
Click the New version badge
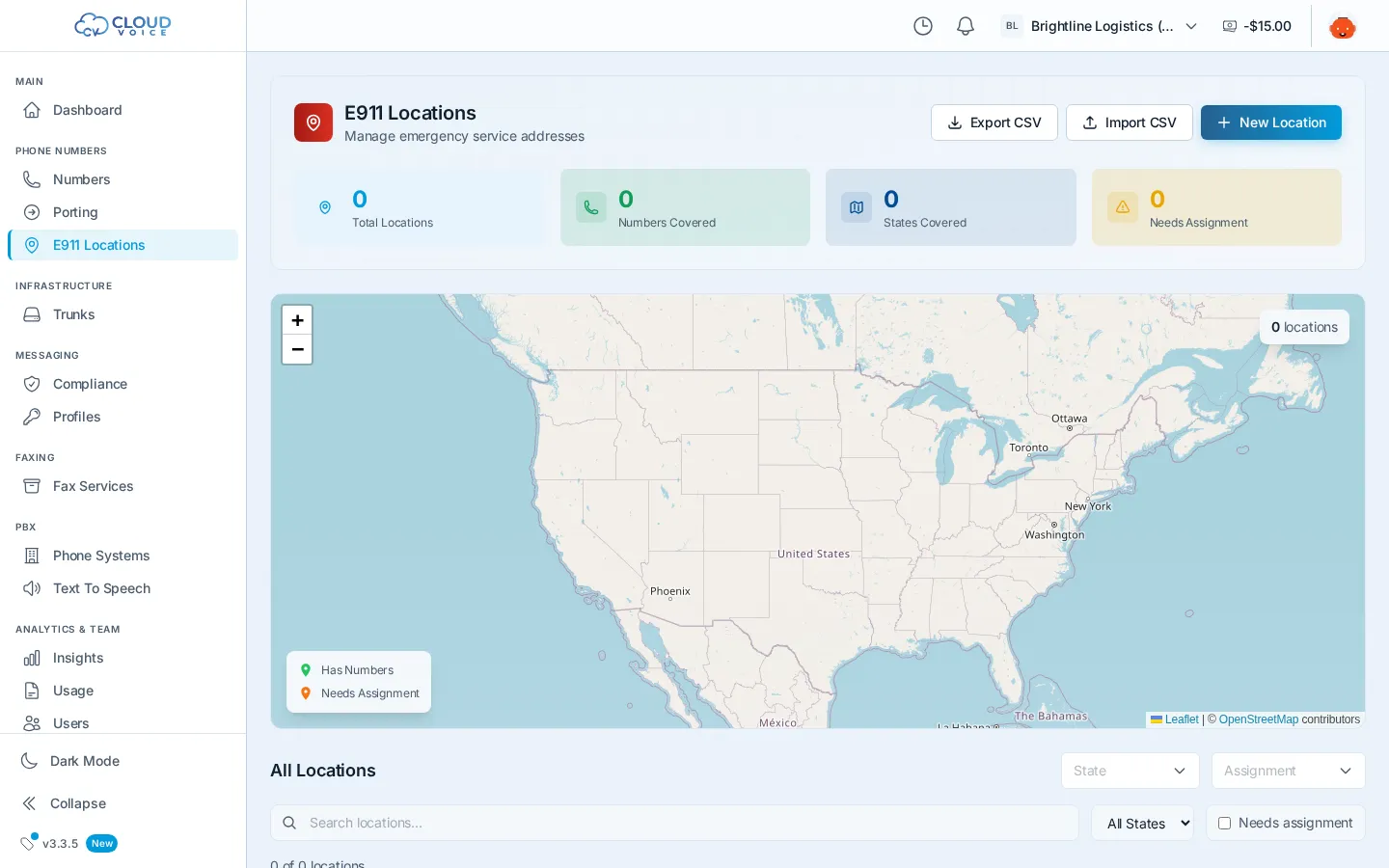[101, 843]
